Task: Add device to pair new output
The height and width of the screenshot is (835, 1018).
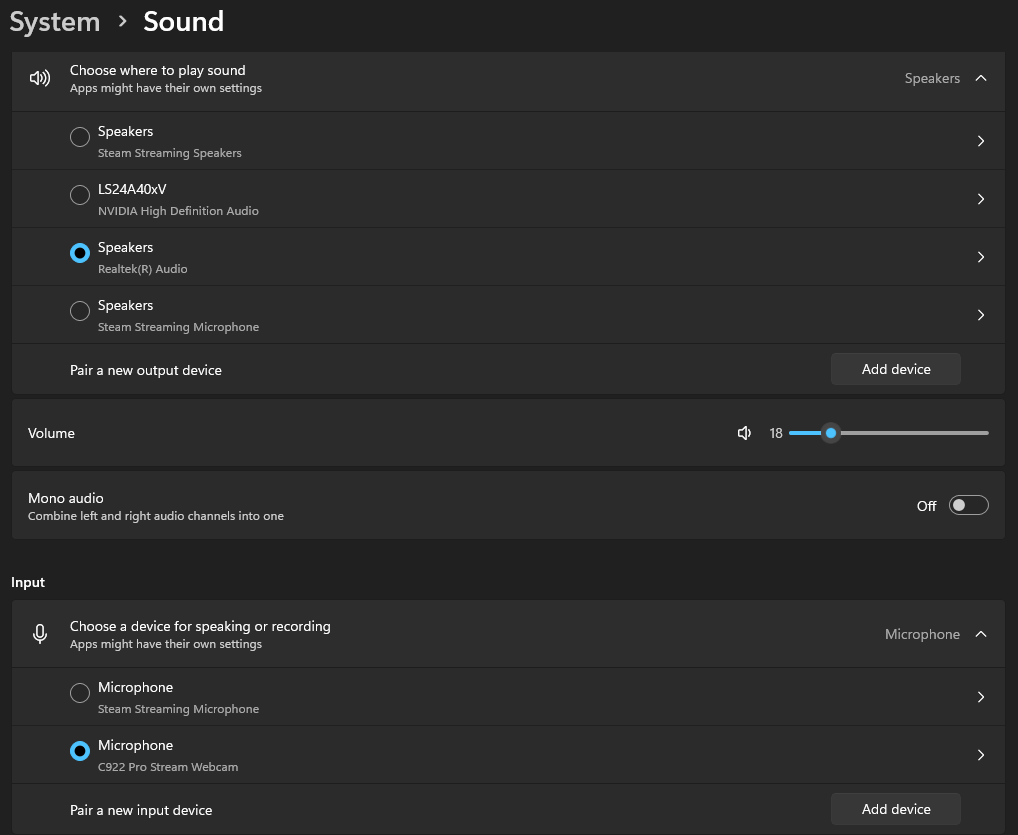Action: [x=895, y=369]
